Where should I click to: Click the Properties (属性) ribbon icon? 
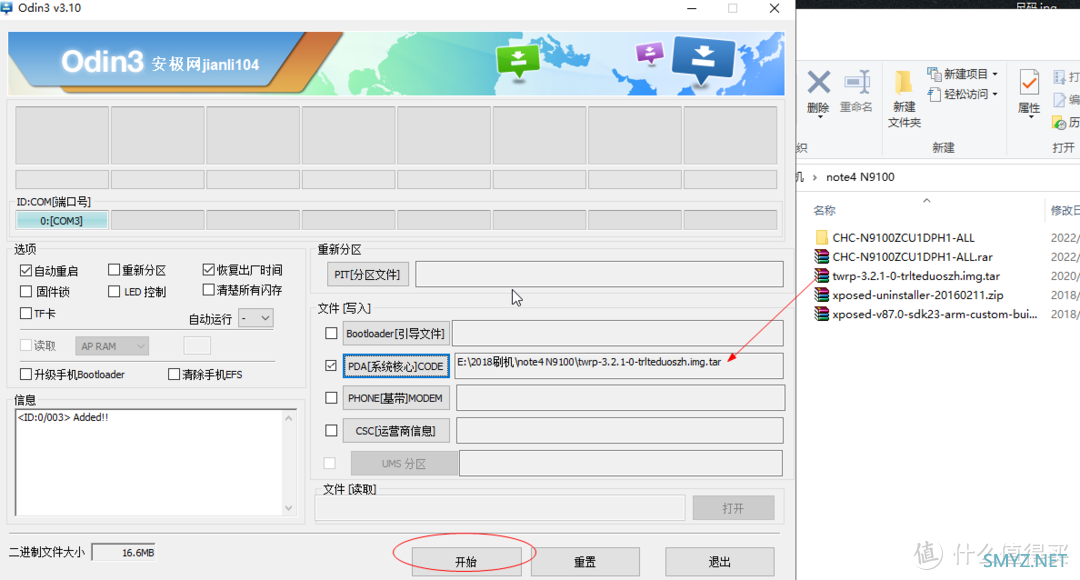(x=1029, y=90)
